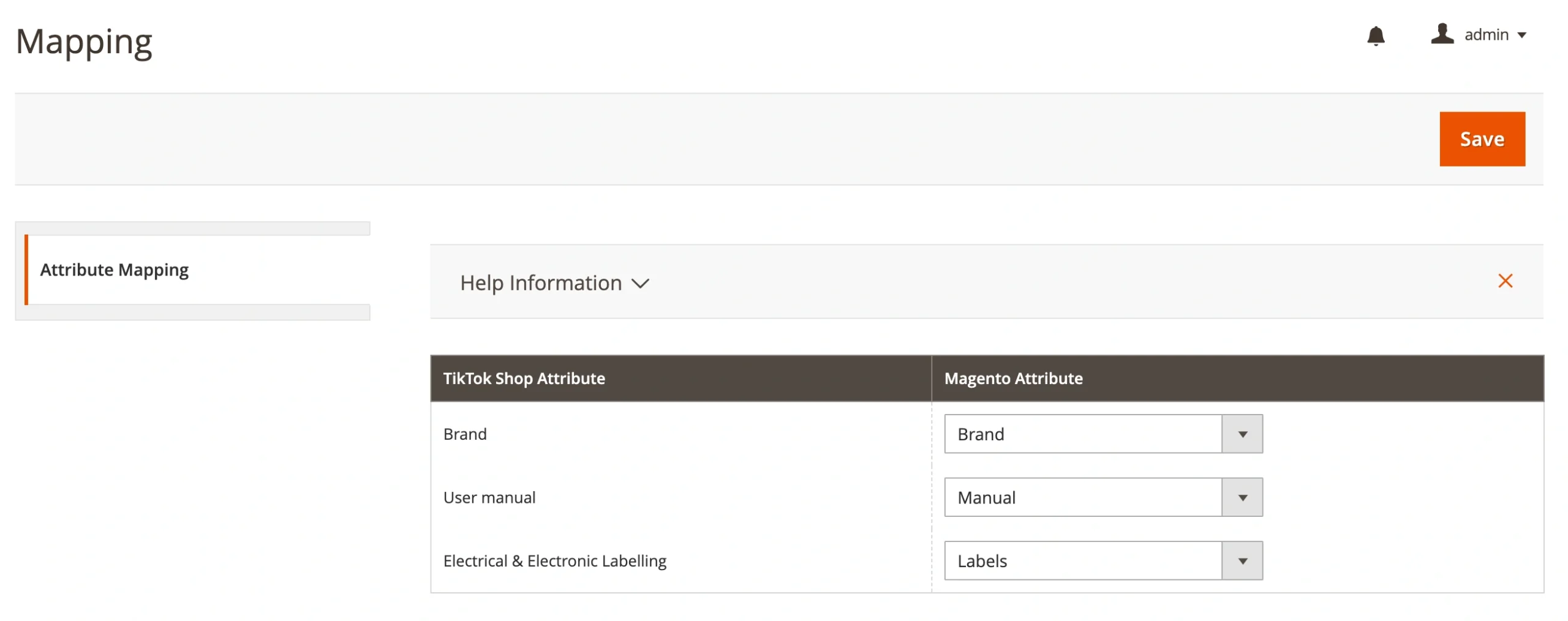Click the Manual dropdown arrow icon
This screenshot has height=621, width=1568.
1242,497
